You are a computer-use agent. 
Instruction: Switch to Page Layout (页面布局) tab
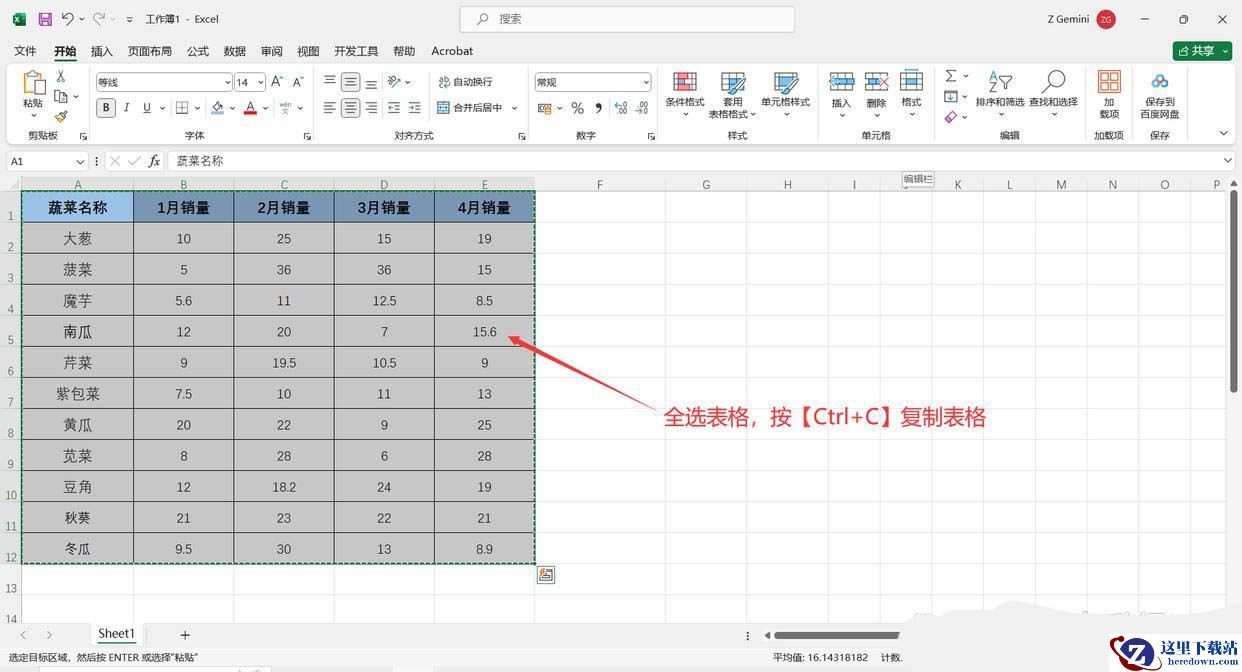pyautogui.click(x=150, y=51)
